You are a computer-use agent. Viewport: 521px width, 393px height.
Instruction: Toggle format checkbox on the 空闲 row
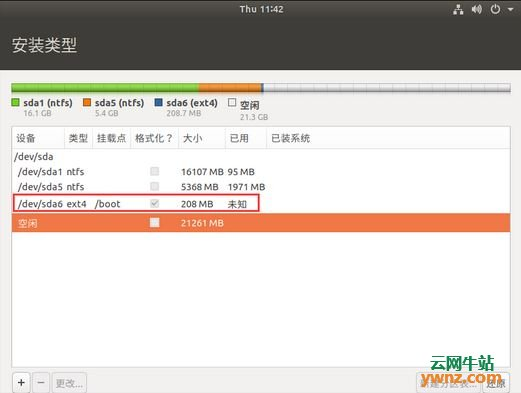point(154,222)
